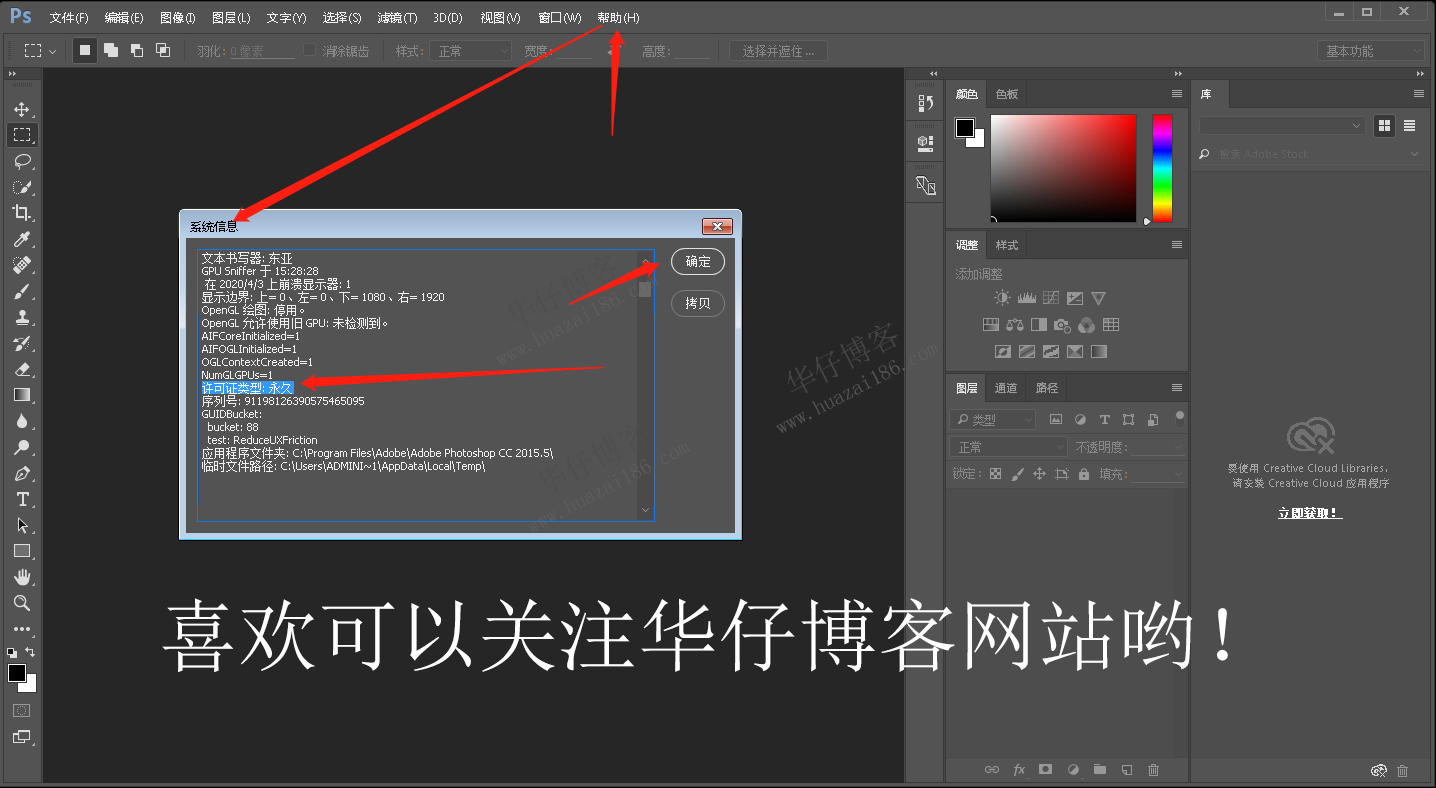Viewport: 1436px width, 788px height.
Task: Select the History Brush tool
Action: [21, 343]
